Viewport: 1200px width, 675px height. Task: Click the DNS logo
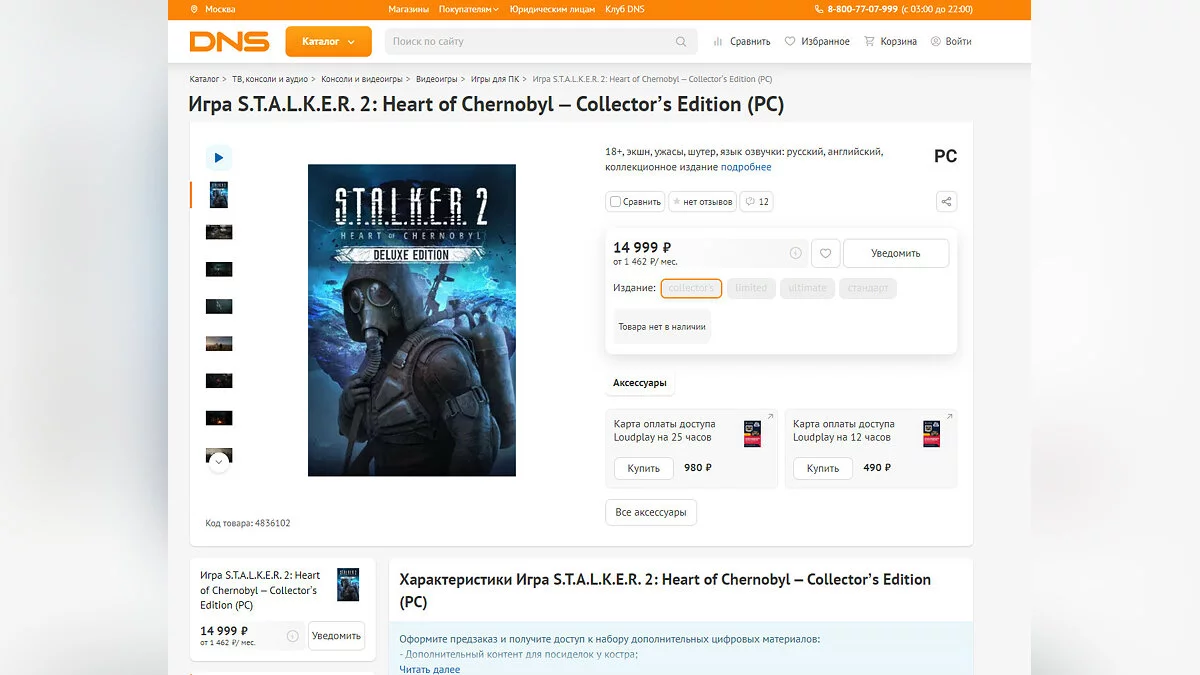pyautogui.click(x=229, y=42)
